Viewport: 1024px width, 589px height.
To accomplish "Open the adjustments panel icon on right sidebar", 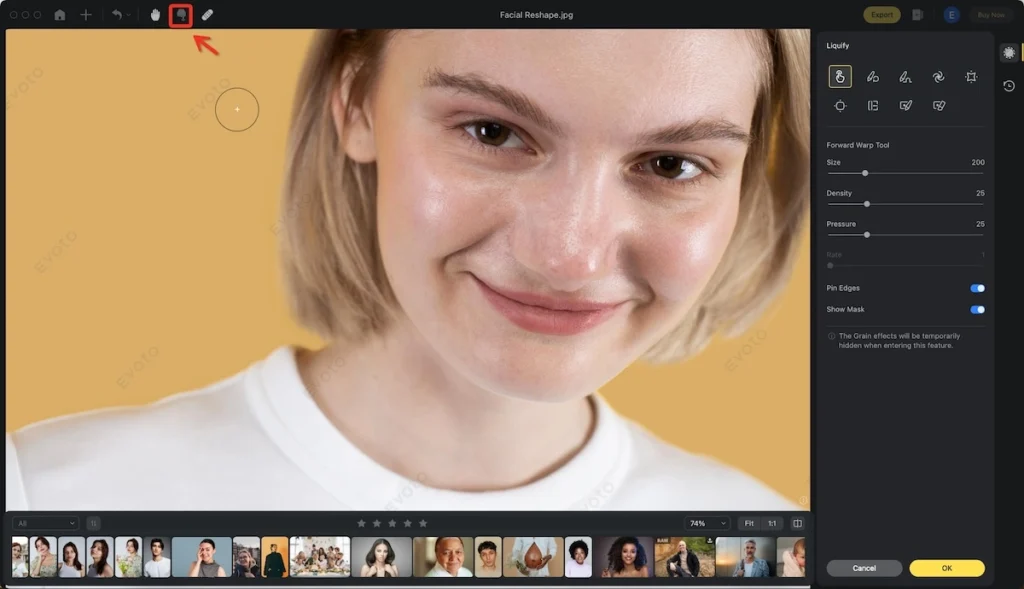I will pyautogui.click(x=1009, y=53).
